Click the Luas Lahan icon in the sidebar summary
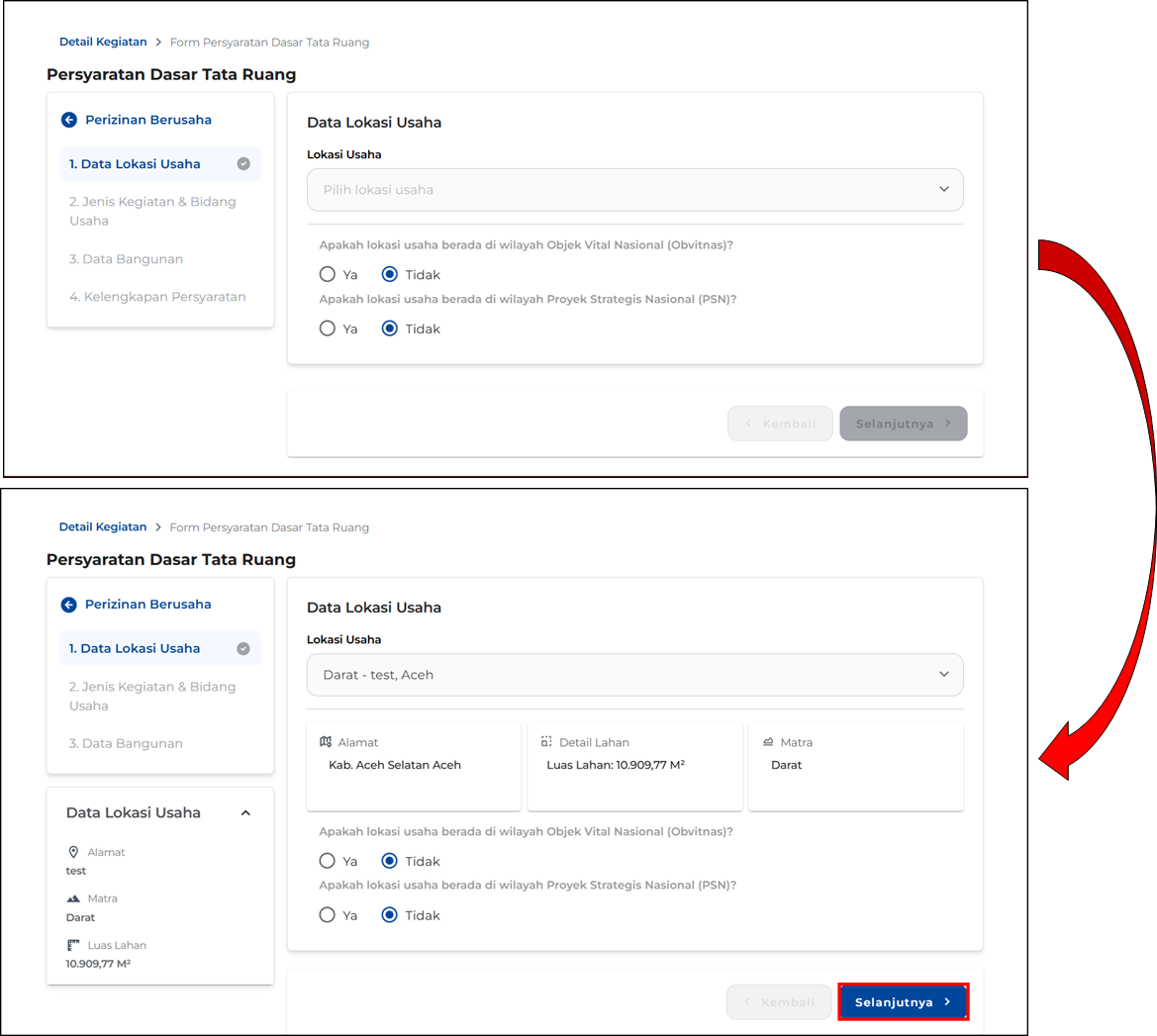1157x1036 pixels. point(73,945)
